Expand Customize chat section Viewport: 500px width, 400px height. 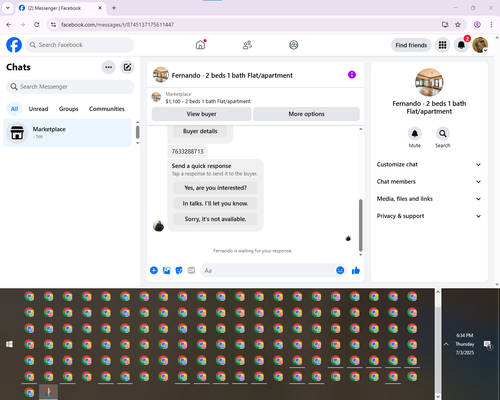click(x=429, y=164)
